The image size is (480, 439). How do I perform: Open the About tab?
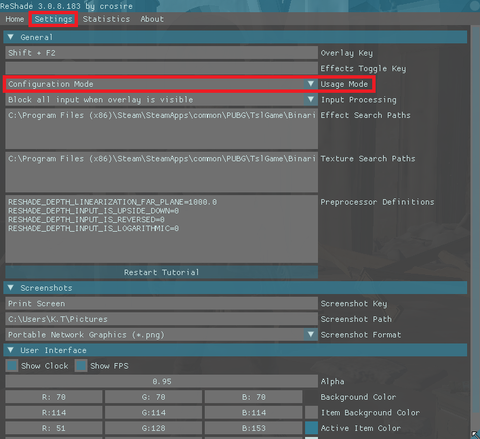[x=152, y=19]
